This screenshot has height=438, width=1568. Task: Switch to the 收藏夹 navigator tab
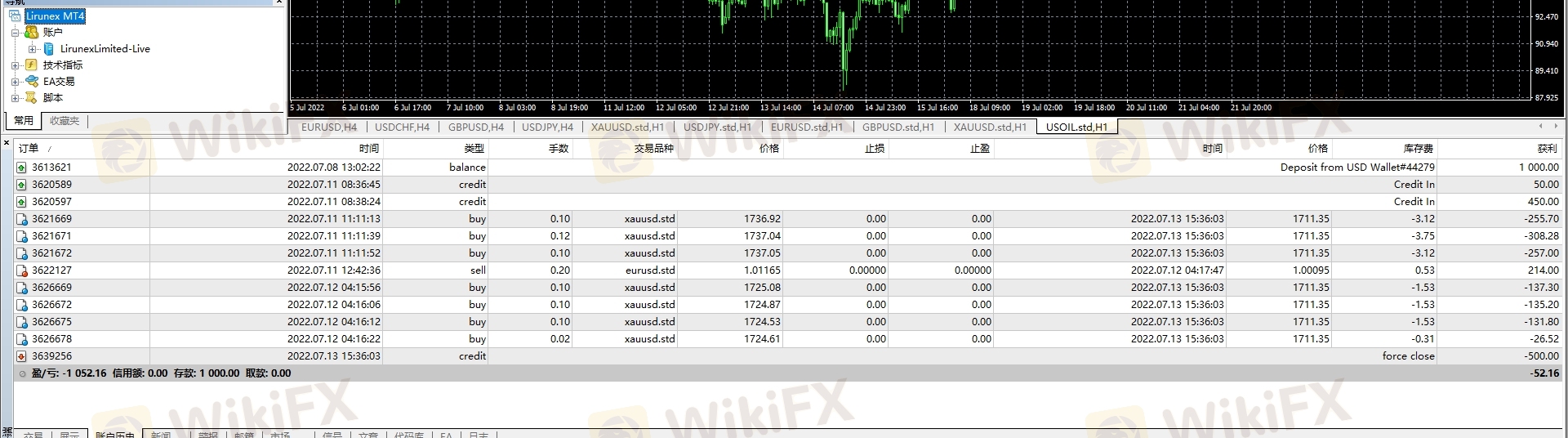click(65, 121)
